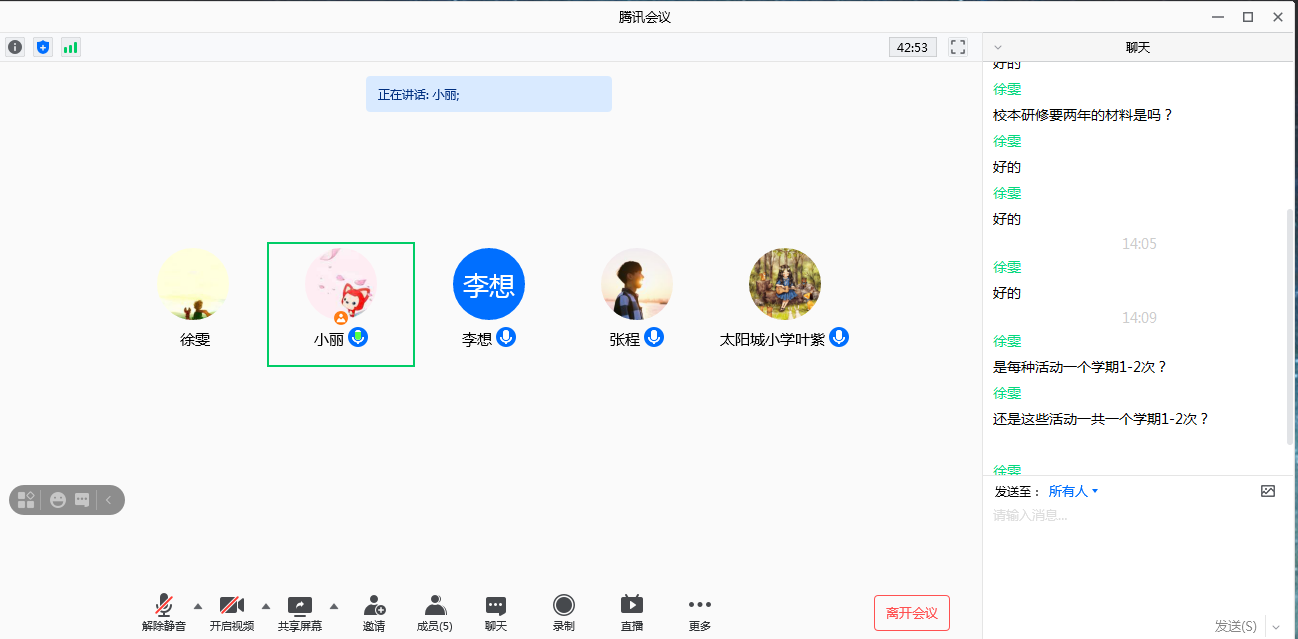Viewport: 1298px width, 639px height.
Task: Maximize the 腾讯会议 window
Action: pyautogui.click(x=1248, y=17)
